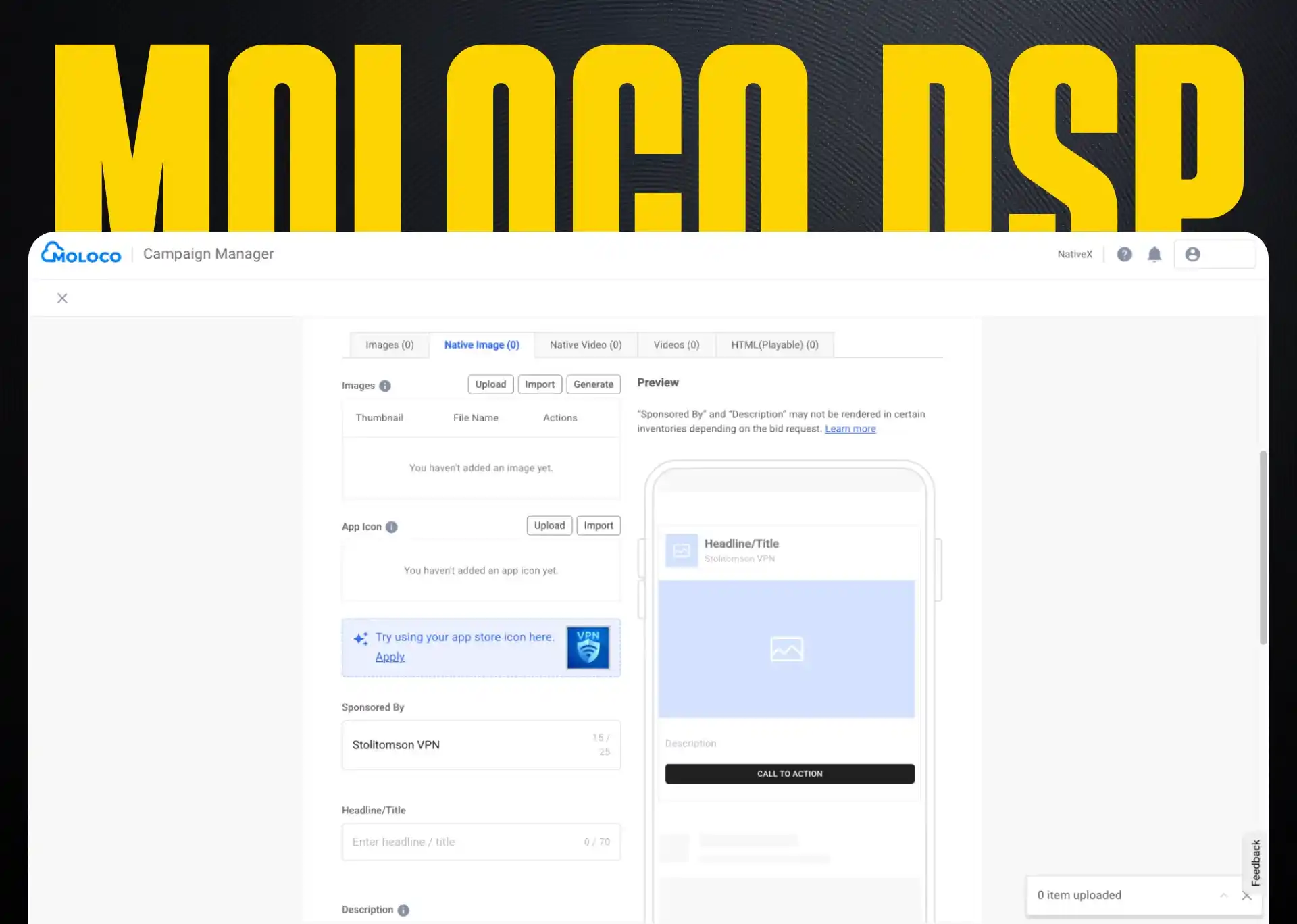The image size is (1297, 924).
Task: Show info tooltip next to Description label
Action: point(403,910)
